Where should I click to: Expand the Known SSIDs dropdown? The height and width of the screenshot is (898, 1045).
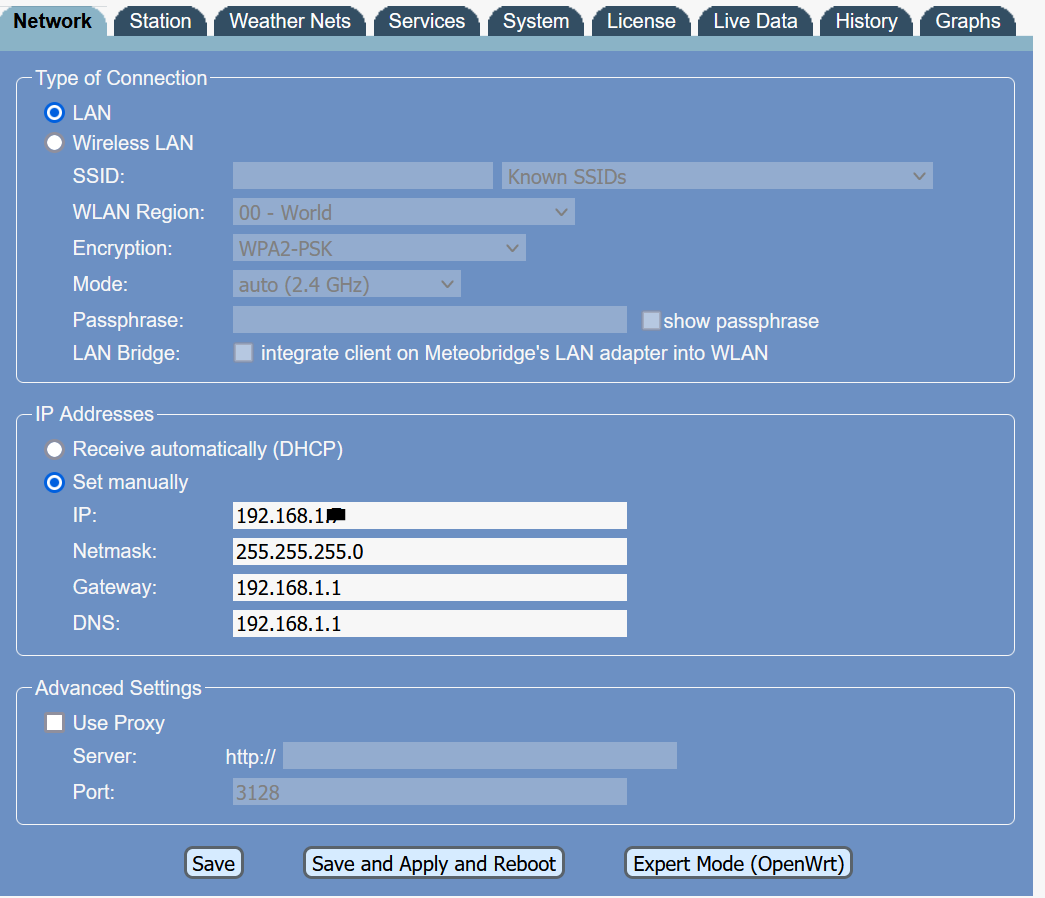(716, 177)
